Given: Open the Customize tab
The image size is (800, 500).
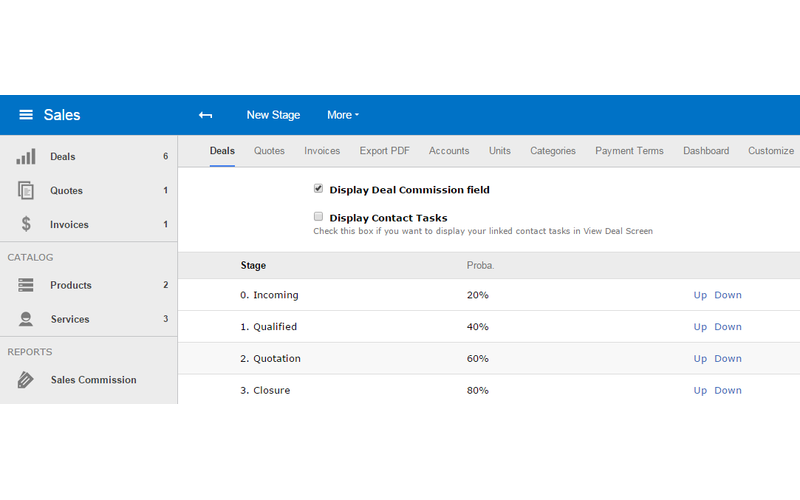Looking at the screenshot, I should [771, 151].
